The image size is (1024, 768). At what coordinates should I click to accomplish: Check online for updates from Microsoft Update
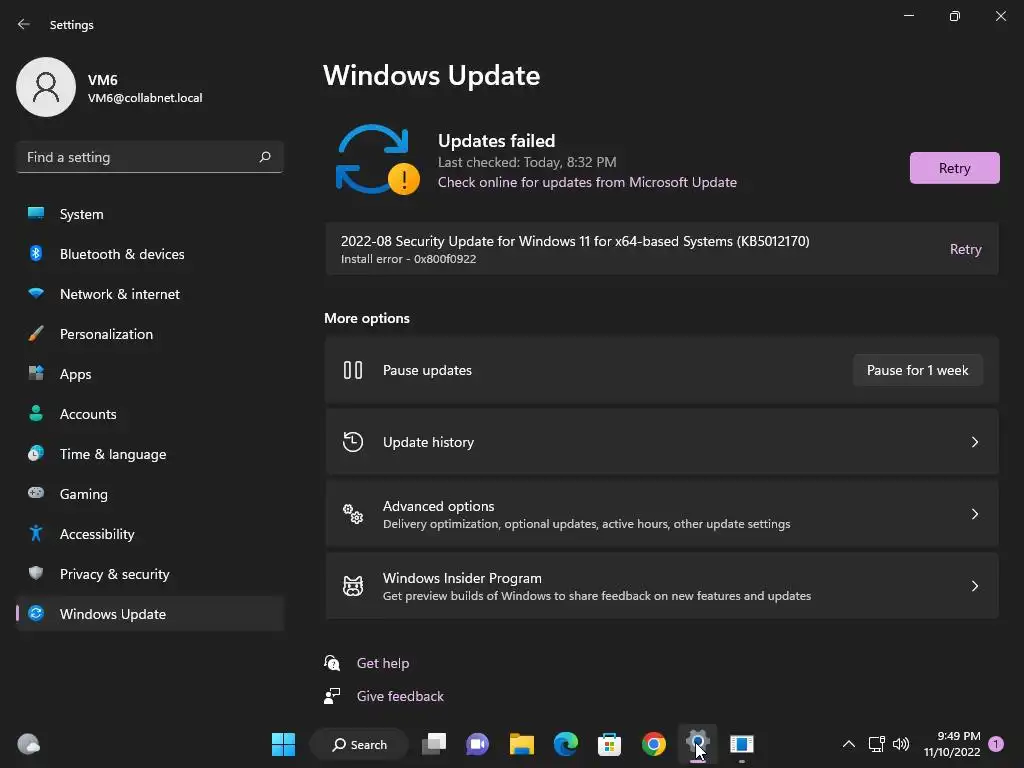(x=587, y=182)
